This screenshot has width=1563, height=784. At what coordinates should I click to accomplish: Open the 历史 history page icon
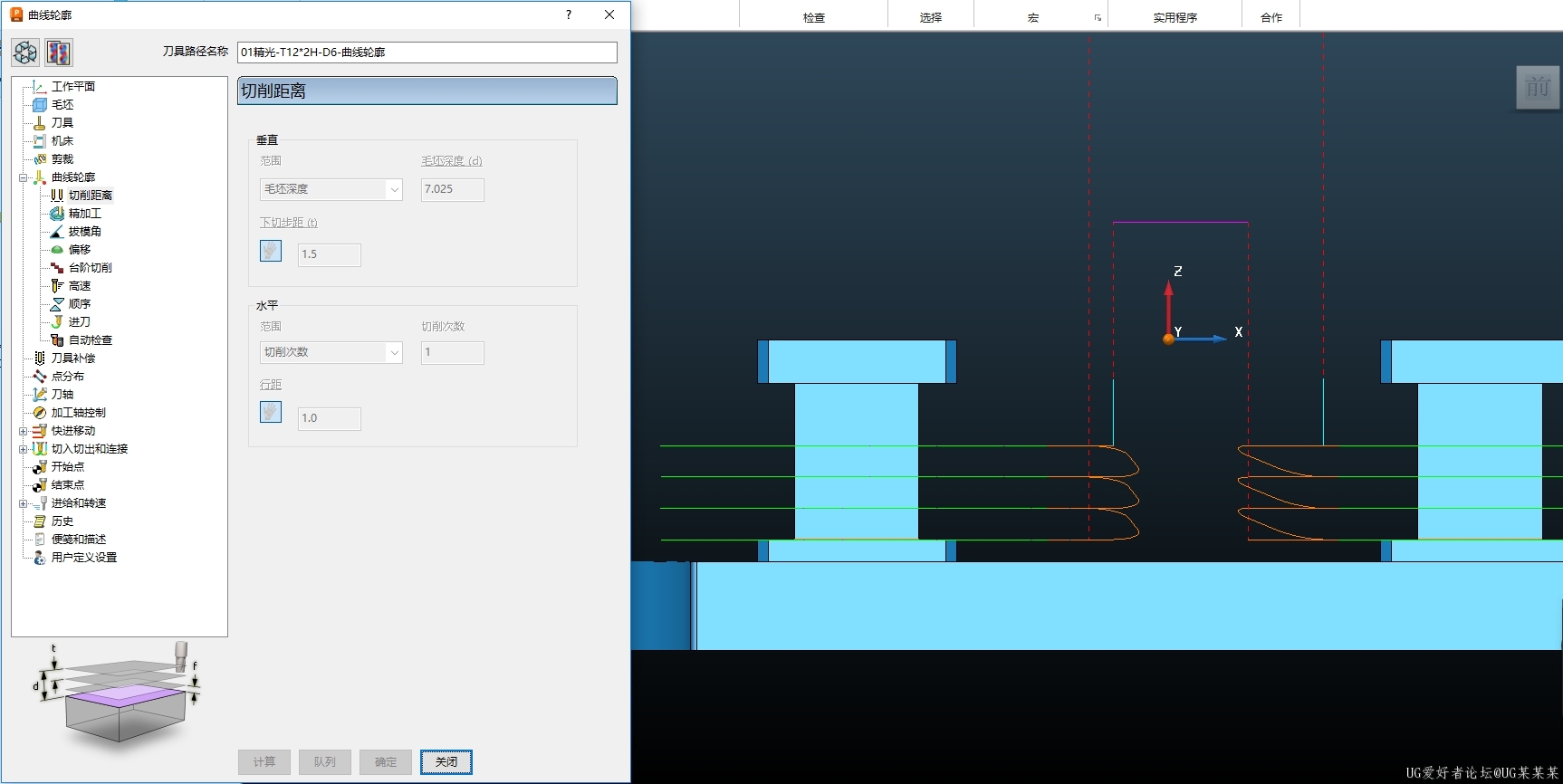[x=40, y=521]
